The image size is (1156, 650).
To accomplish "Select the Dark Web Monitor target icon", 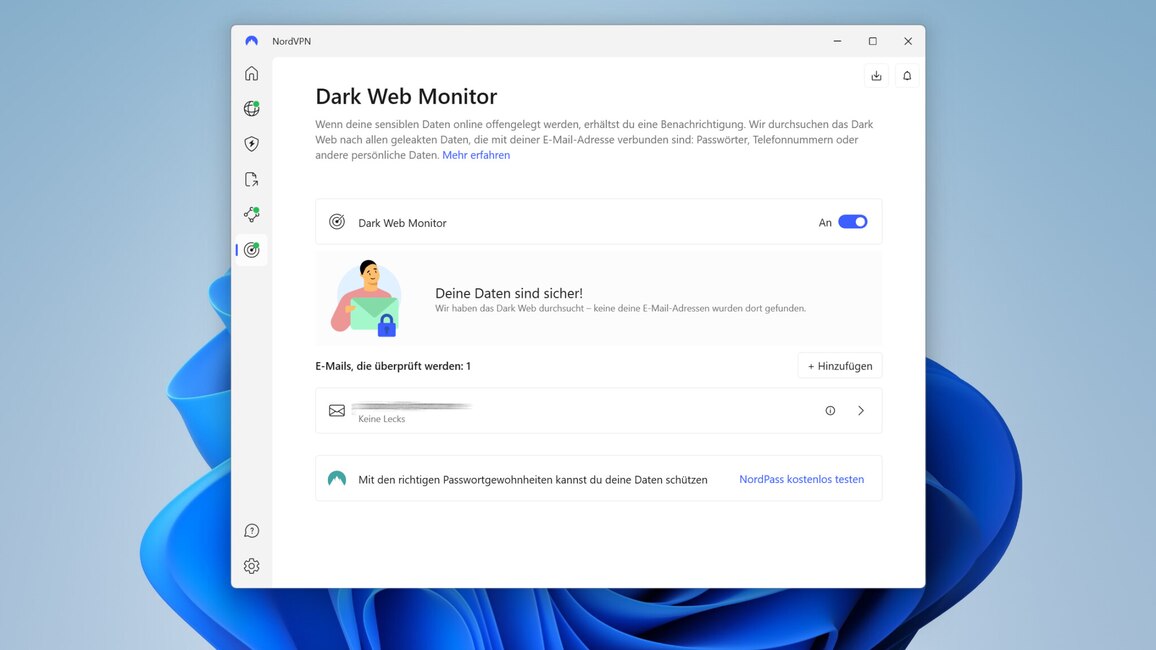I will 251,249.
